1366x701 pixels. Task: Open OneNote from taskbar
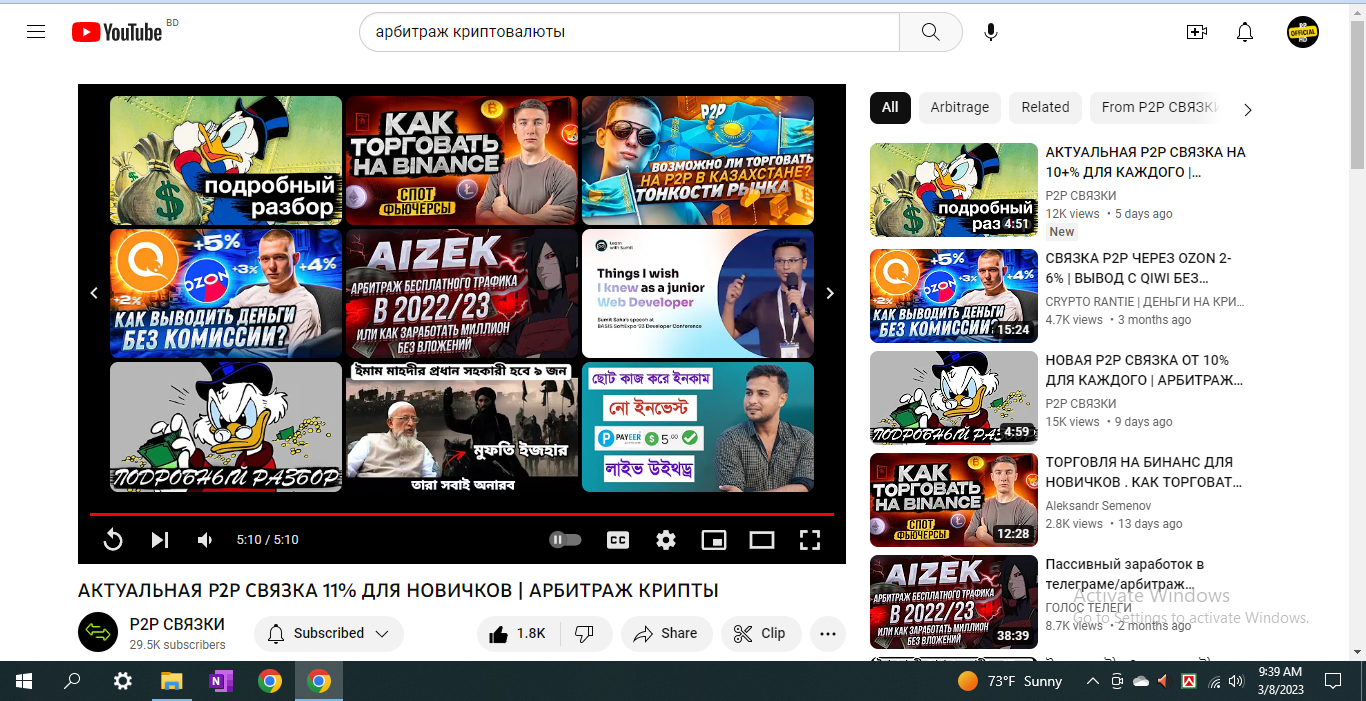pos(220,681)
